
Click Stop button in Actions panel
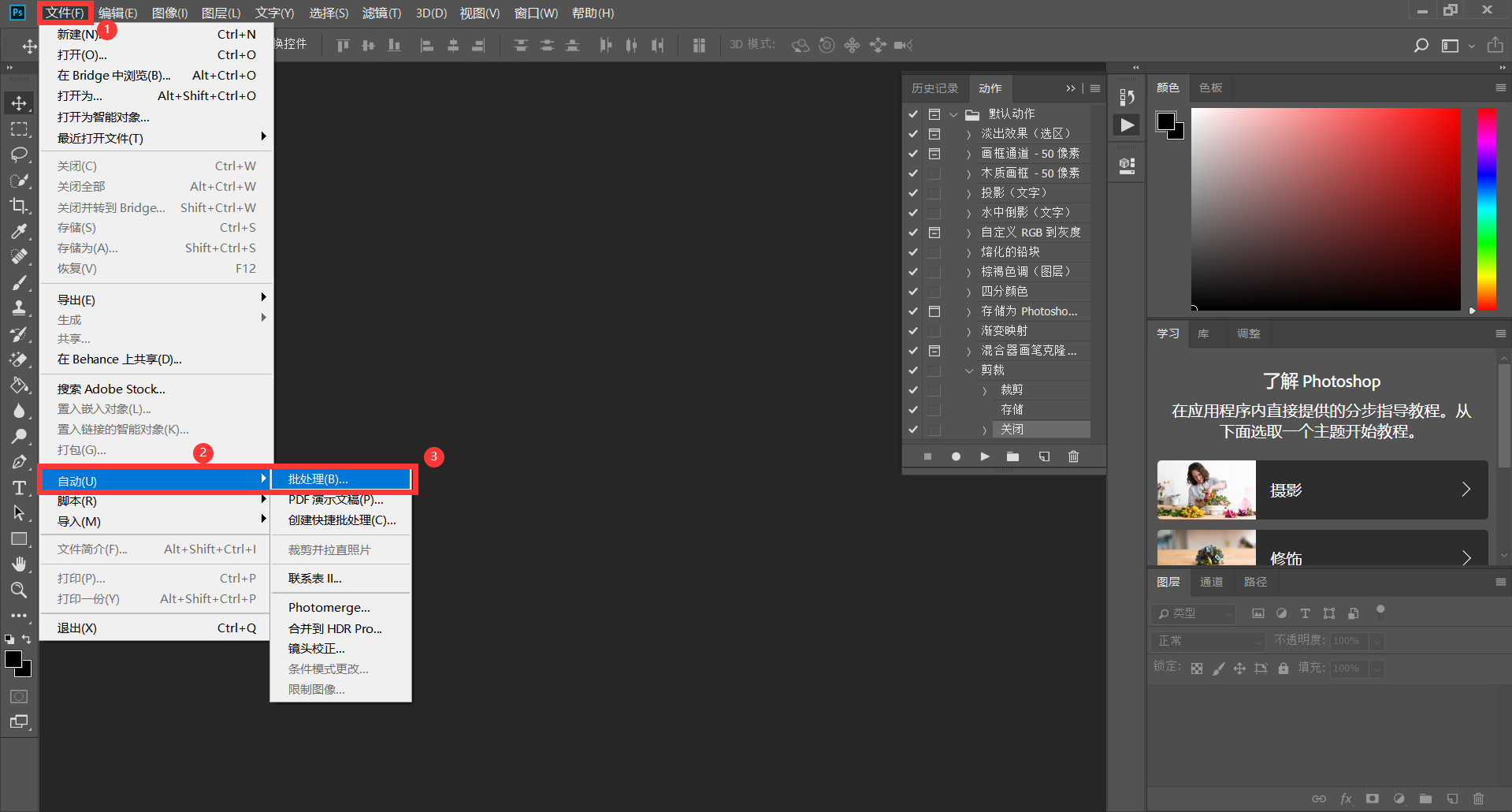click(927, 456)
